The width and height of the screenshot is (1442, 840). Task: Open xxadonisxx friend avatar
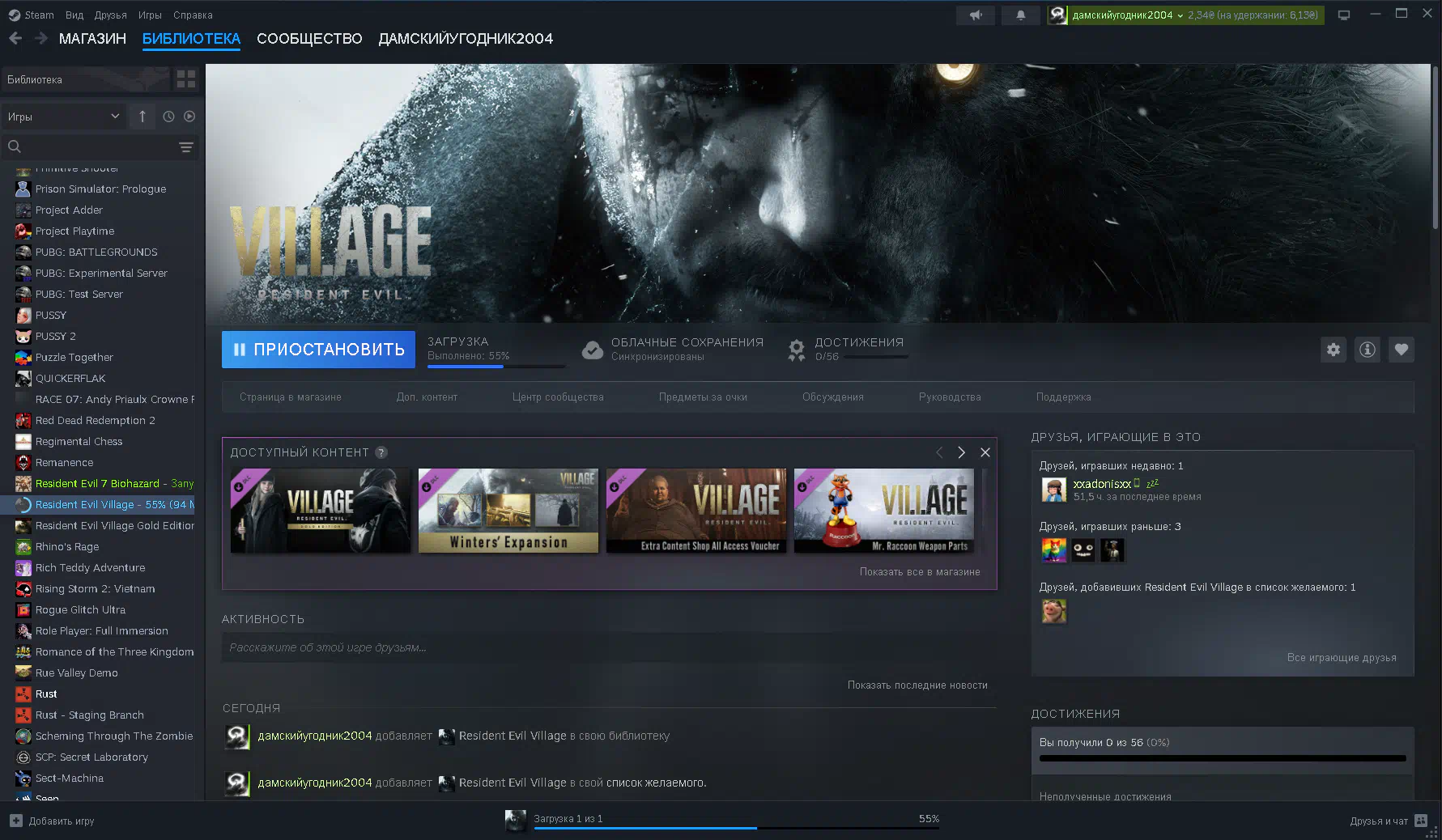[1053, 490]
